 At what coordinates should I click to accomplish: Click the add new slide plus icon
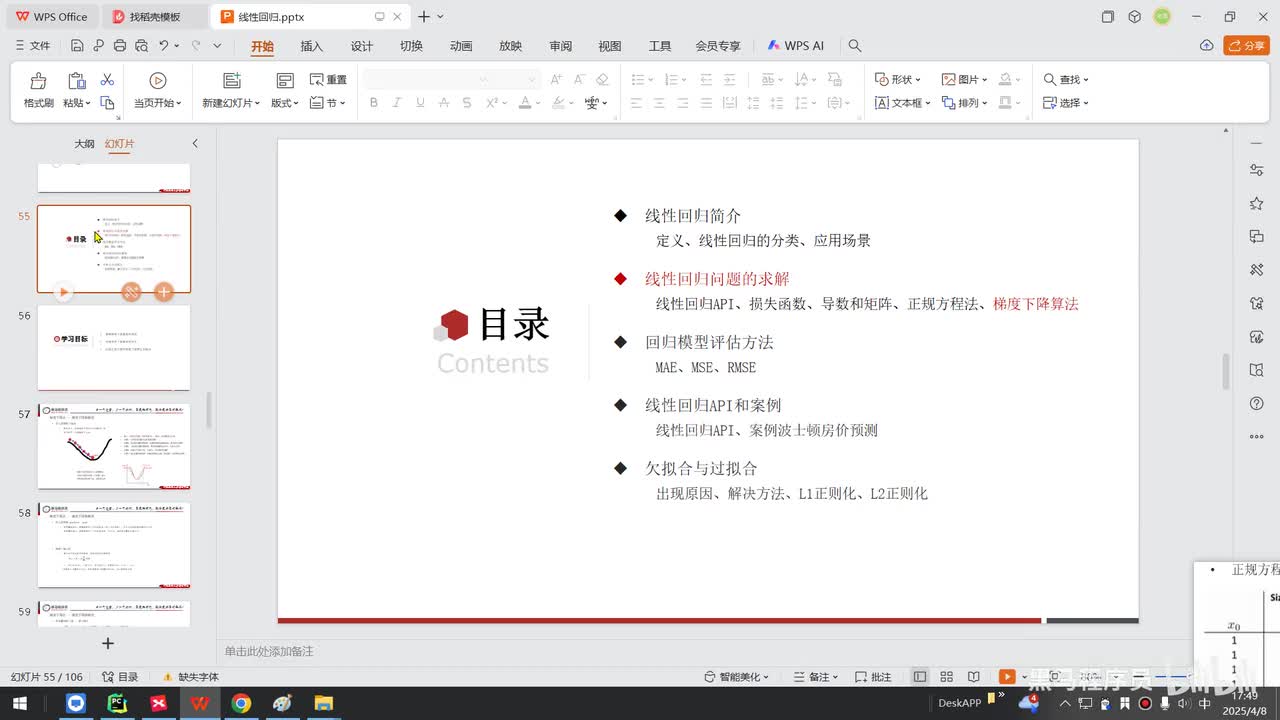(108, 643)
